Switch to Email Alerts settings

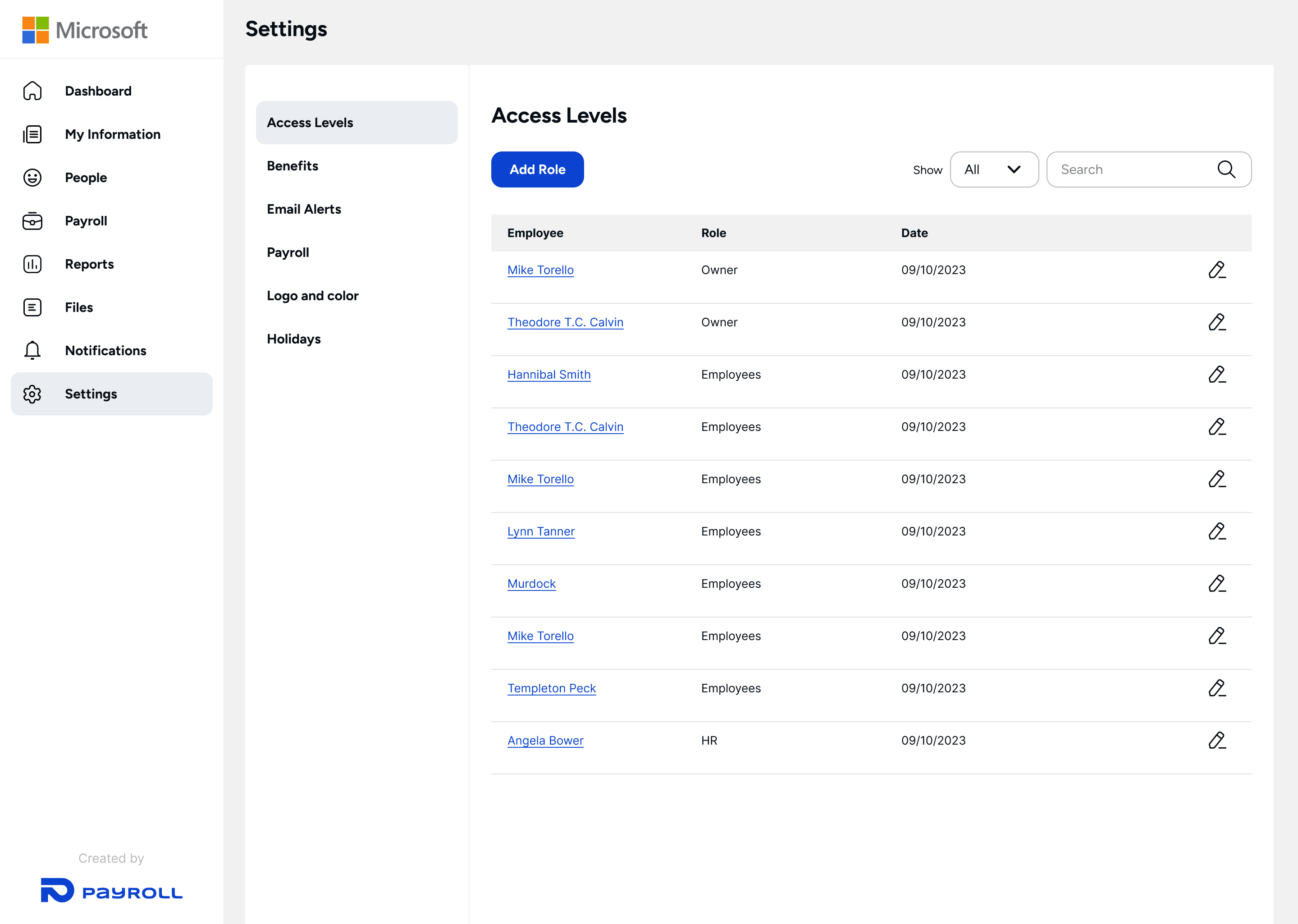[x=304, y=210]
